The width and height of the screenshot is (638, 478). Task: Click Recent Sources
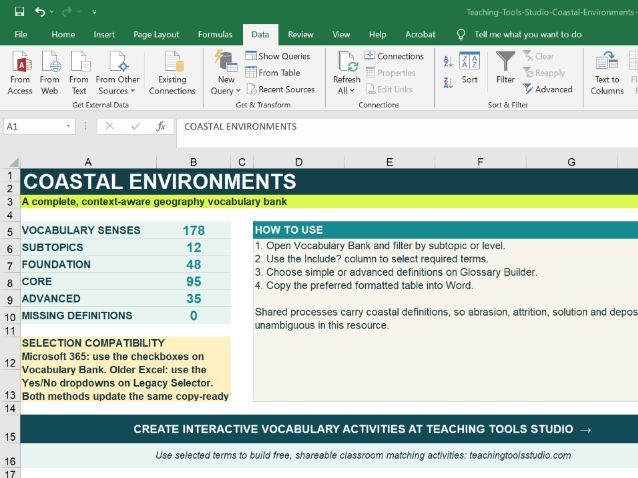(x=281, y=89)
